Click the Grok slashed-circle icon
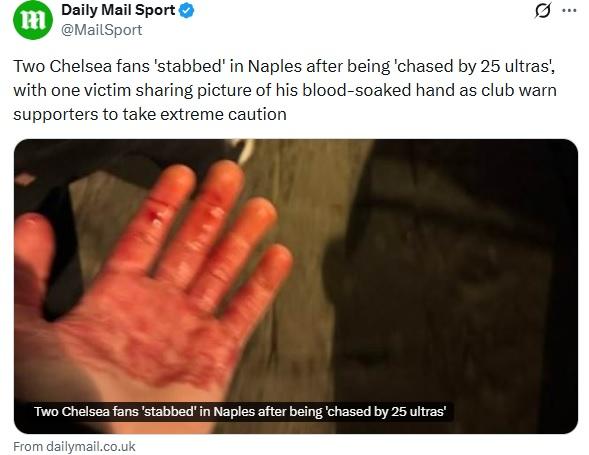The width and height of the screenshot is (589, 455). pyautogui.click(x=543, y=11)
